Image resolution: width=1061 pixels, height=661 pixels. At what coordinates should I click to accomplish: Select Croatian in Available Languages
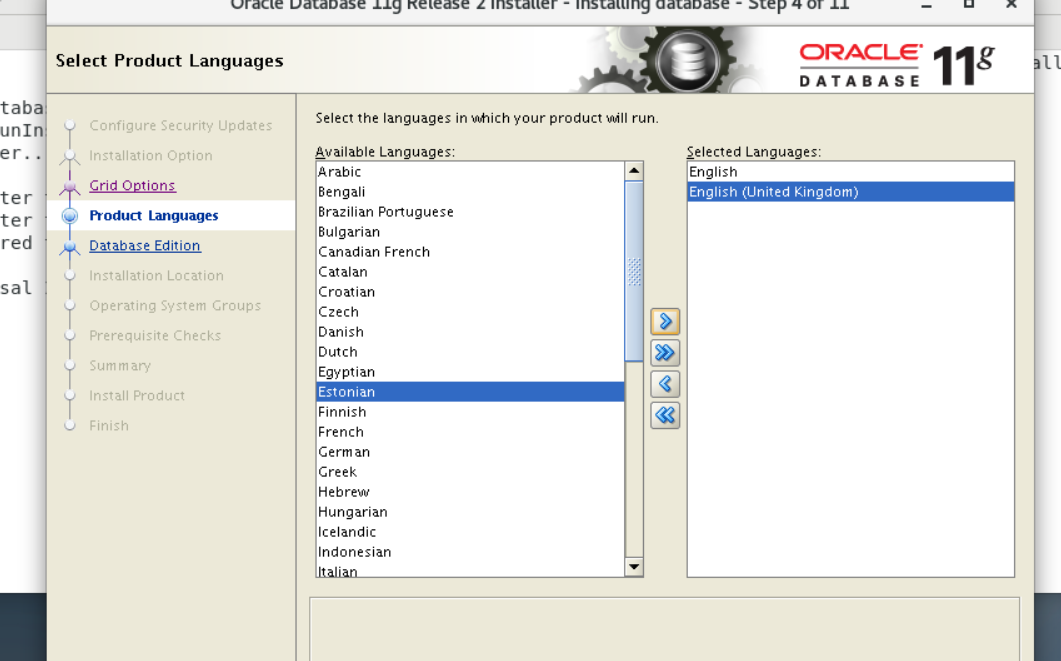pyautogui.click(x=470, y=292)
